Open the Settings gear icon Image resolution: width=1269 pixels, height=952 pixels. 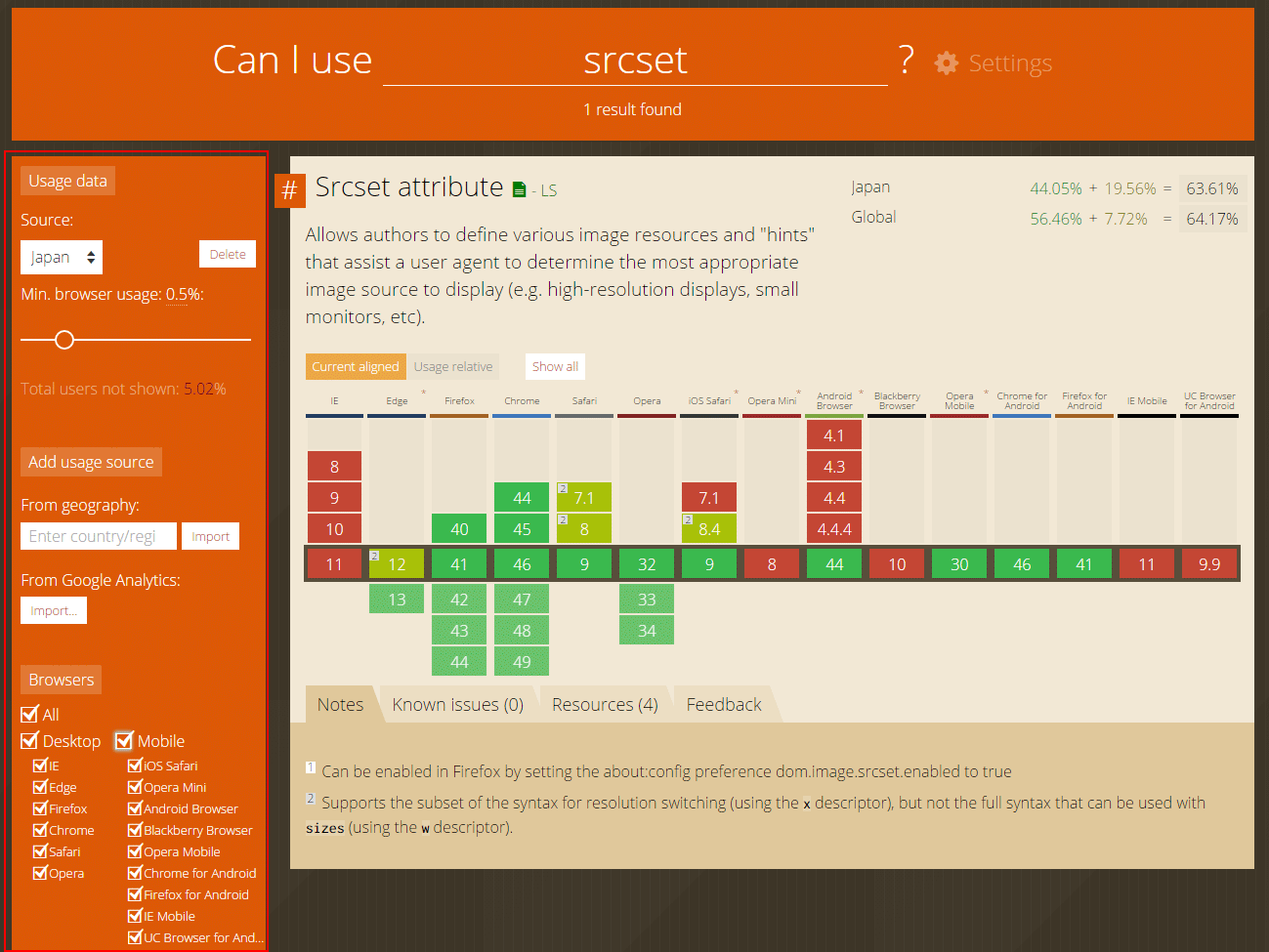pyautogui.click(x=946, y=63)
